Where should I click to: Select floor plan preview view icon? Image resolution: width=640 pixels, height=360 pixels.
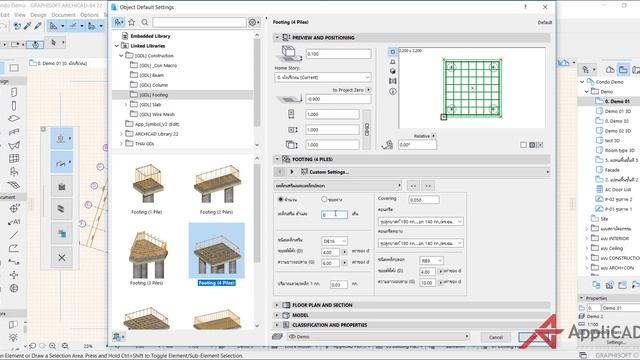tap(392, 52)
